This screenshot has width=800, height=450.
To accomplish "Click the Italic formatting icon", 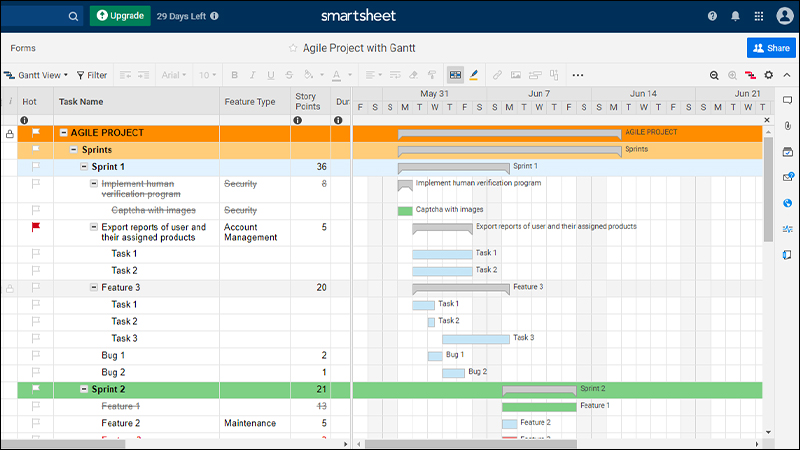I will pos(253,75).
